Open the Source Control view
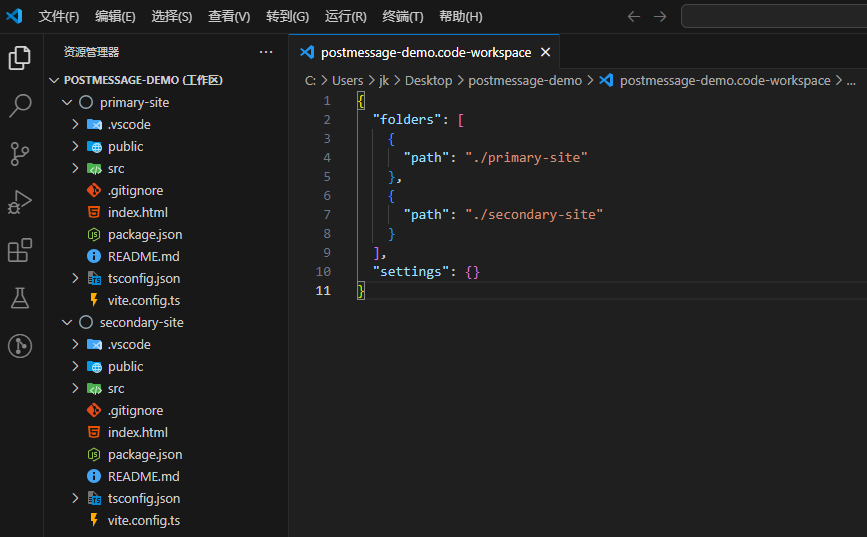Viewport: 867px width, 537px height. (x=20, y=154)
